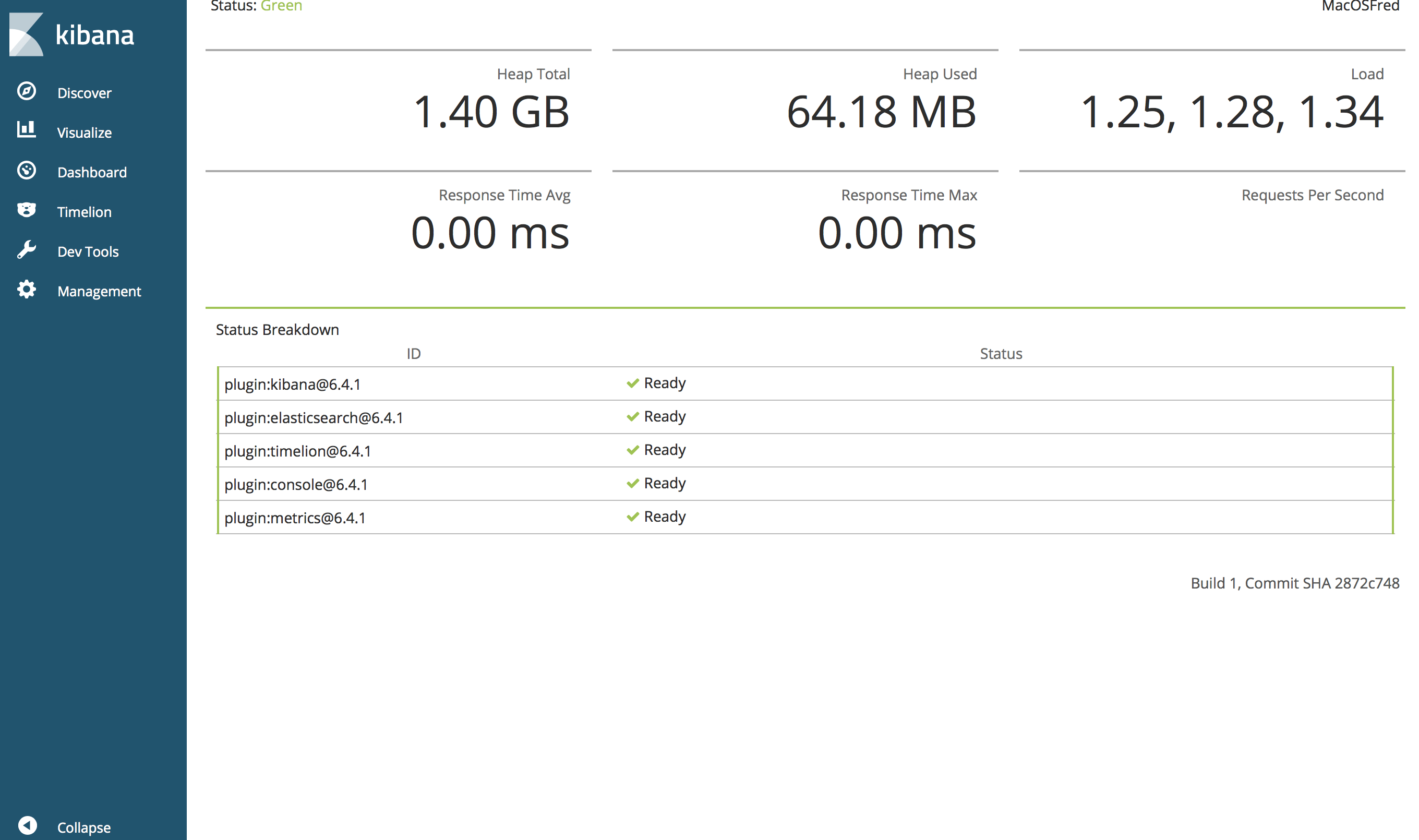Click the Ready status of plugin:elasticsearch
The image size is (1419, 840).
[665, 416]
